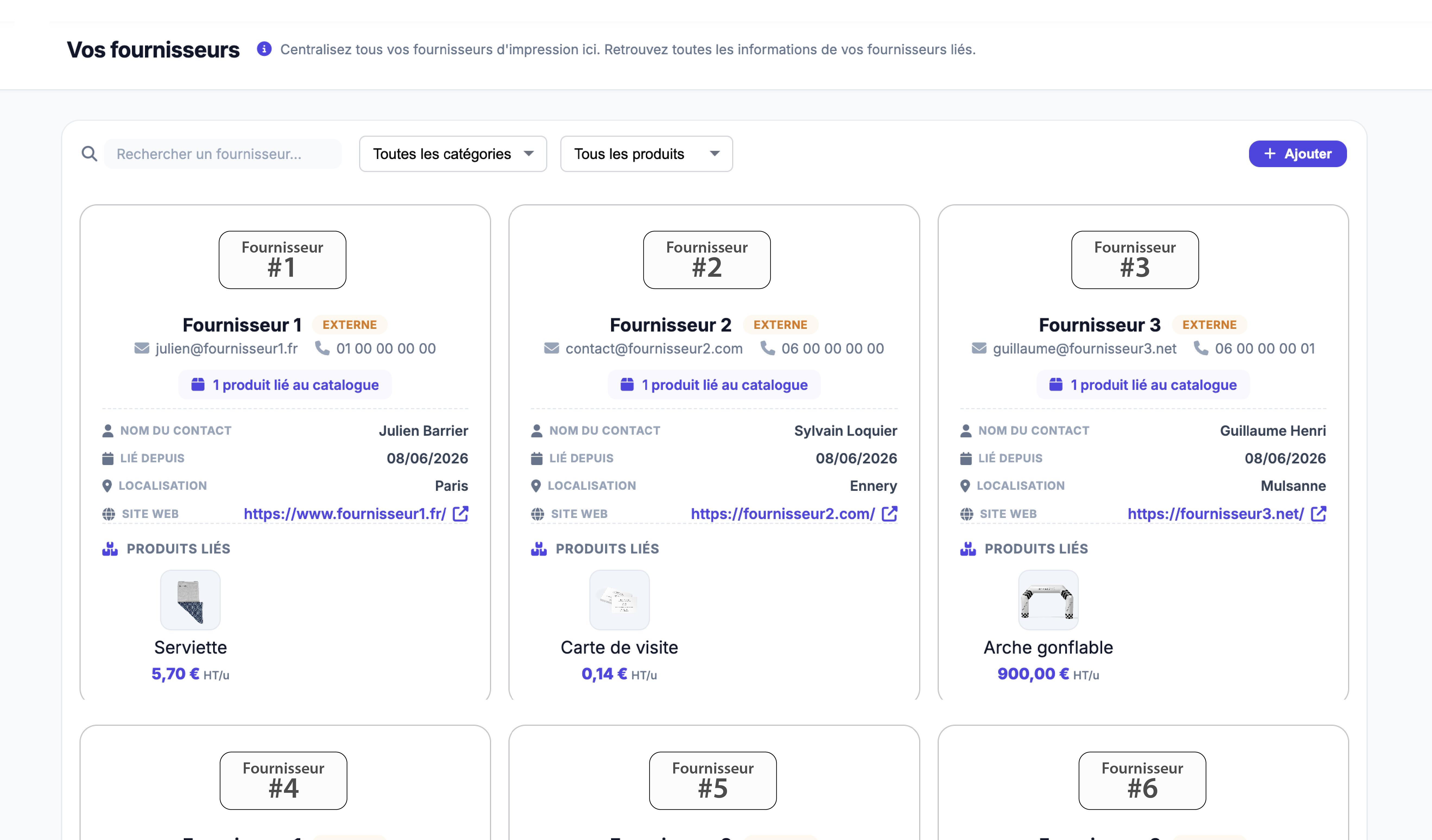
Task: Click the location pin icon in Fournisseur 1's card
Action: [107, 486]
